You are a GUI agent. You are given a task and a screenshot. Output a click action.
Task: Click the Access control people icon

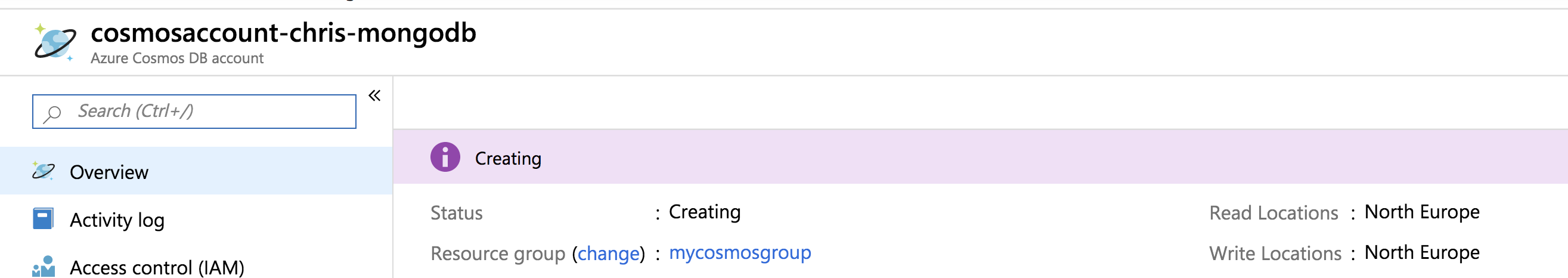coord(43,267)
